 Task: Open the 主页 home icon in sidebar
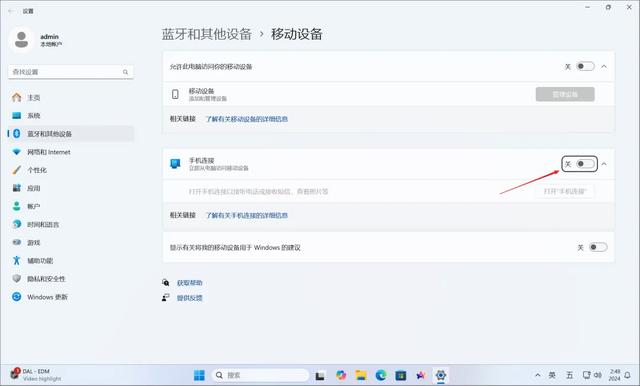17,98
